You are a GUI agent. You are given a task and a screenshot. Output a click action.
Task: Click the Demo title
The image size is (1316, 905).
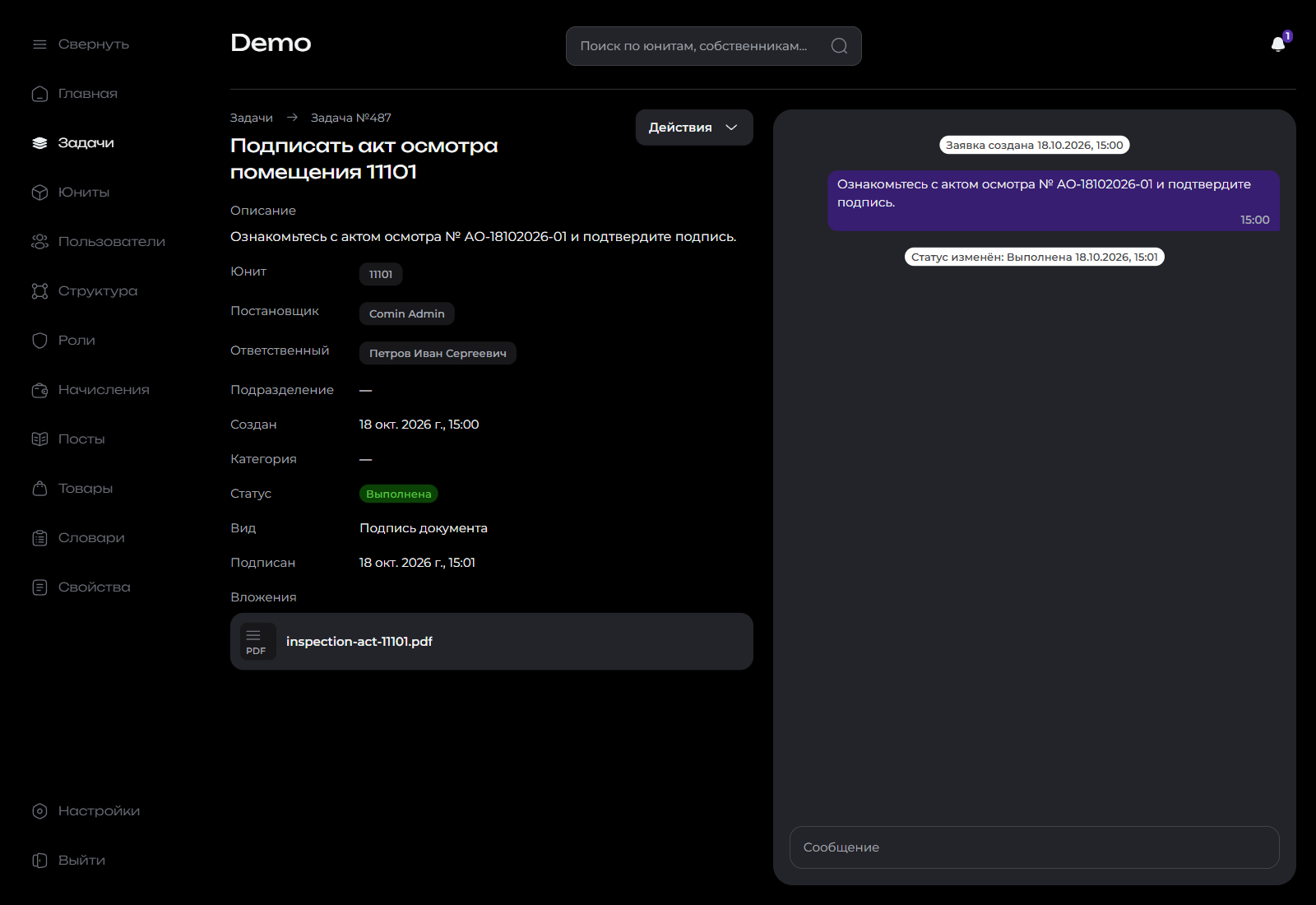271,43
